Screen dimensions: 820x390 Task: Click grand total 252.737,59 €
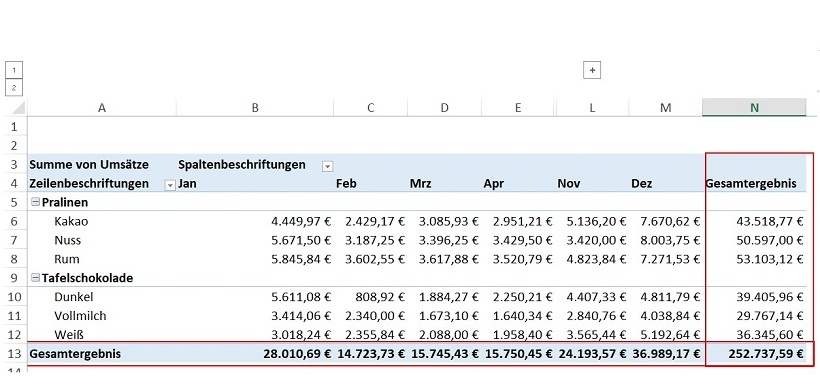click(x=766, y=353)
